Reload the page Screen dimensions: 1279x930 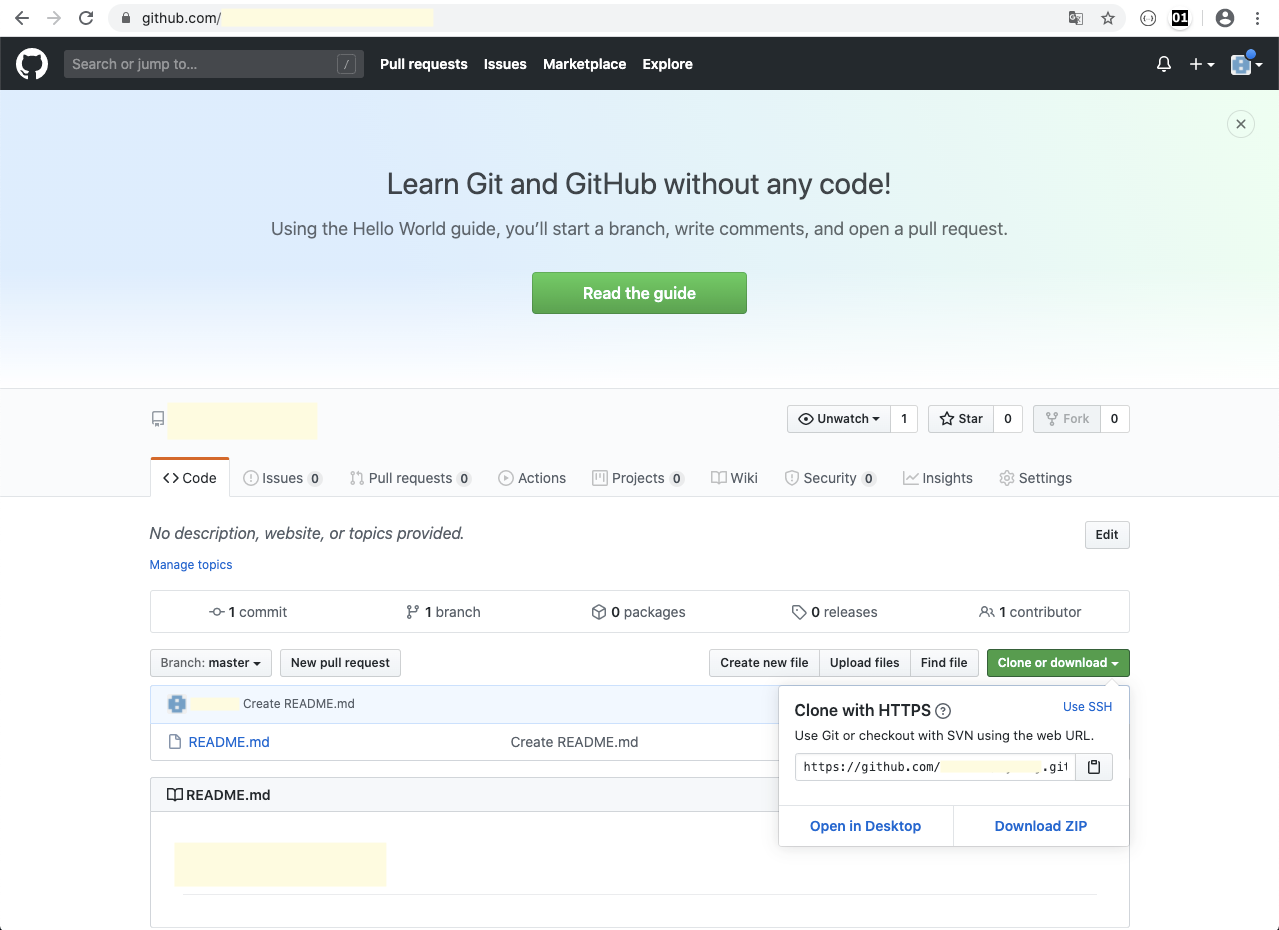click(86, 18)
